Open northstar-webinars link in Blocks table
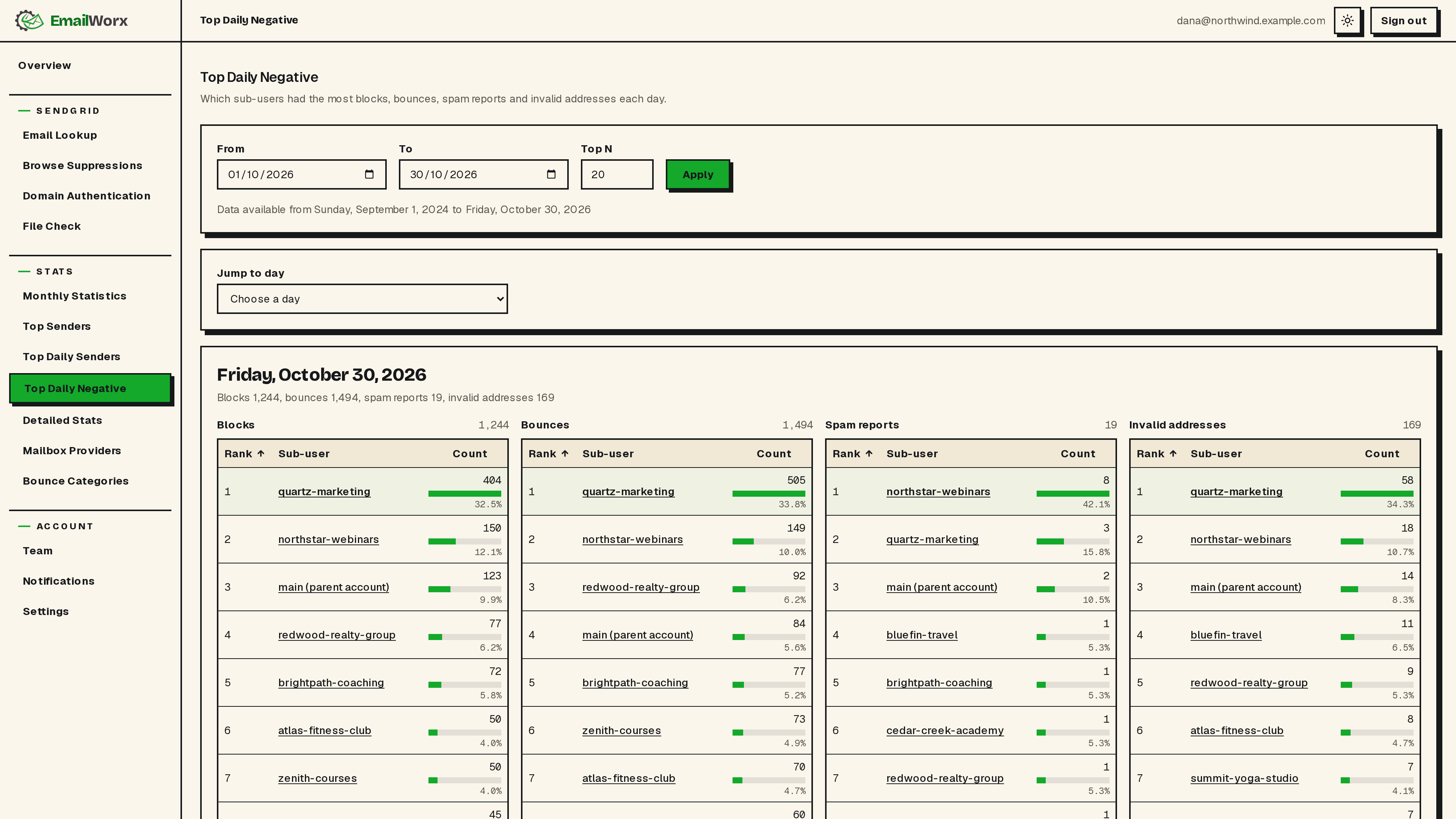Image resolution: width=1456 pixels, height=819 pixels. pyautogui.click(x=328, y=539)
